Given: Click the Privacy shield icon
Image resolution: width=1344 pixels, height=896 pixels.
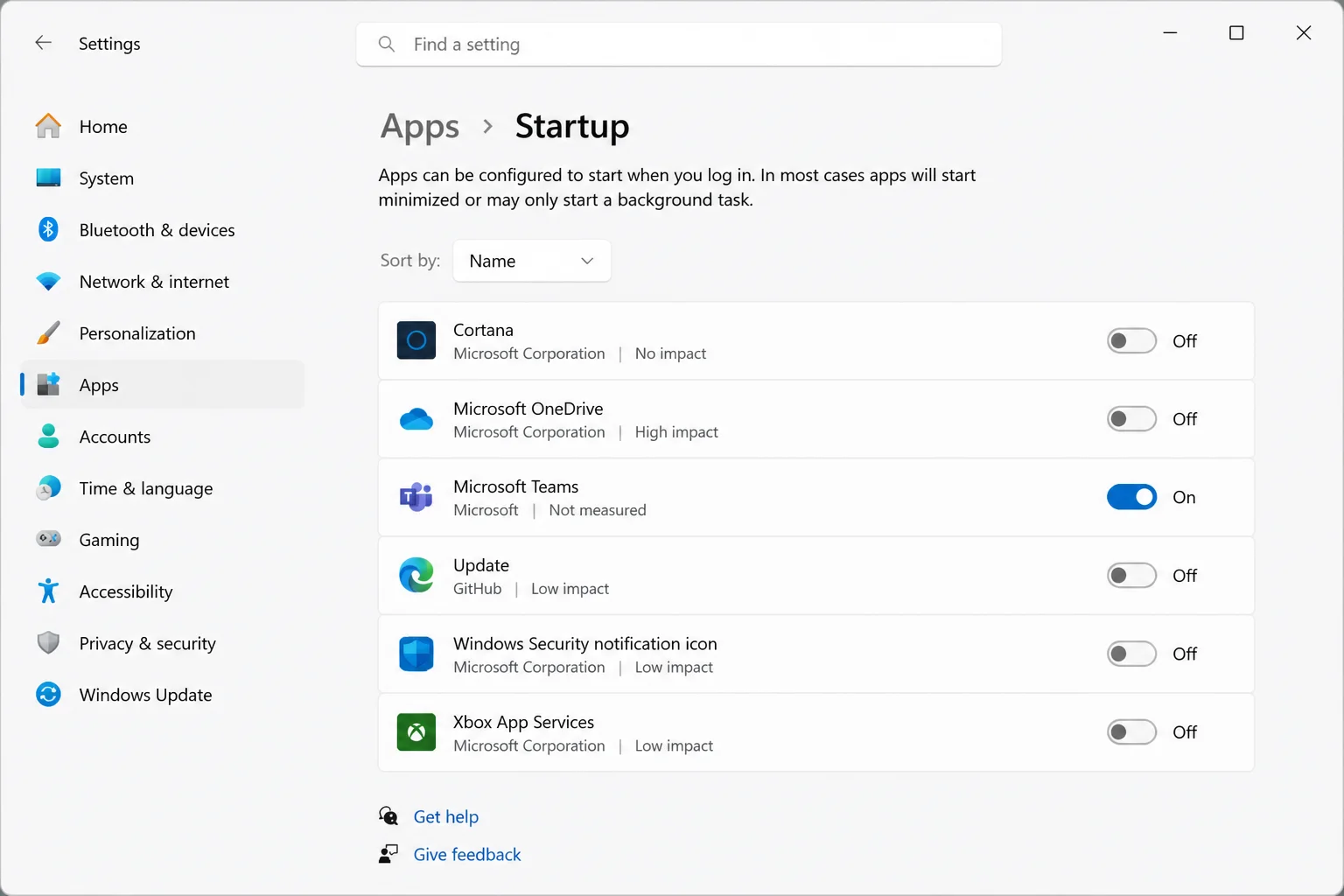Looking at the screenshot, I should tap(48, 643).
